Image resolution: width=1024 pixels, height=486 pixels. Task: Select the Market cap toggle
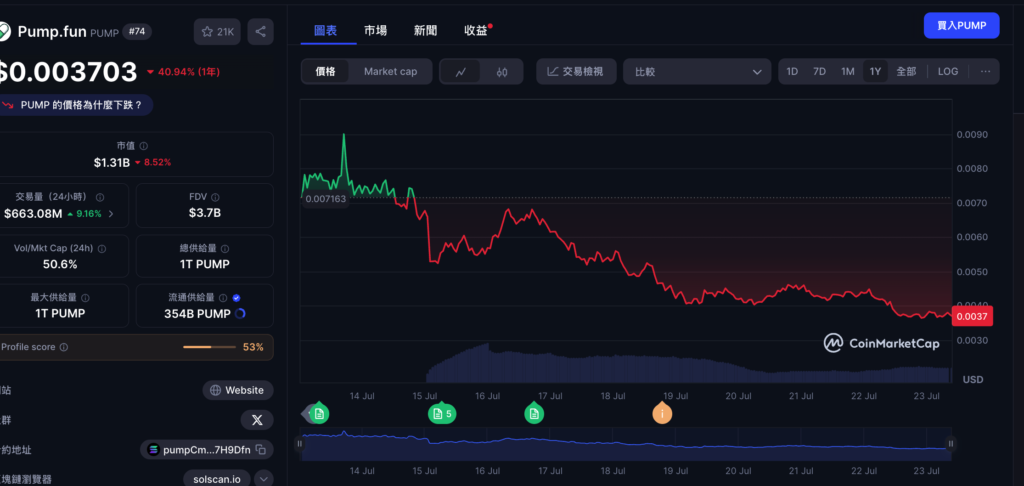click(x=390, y=72)
